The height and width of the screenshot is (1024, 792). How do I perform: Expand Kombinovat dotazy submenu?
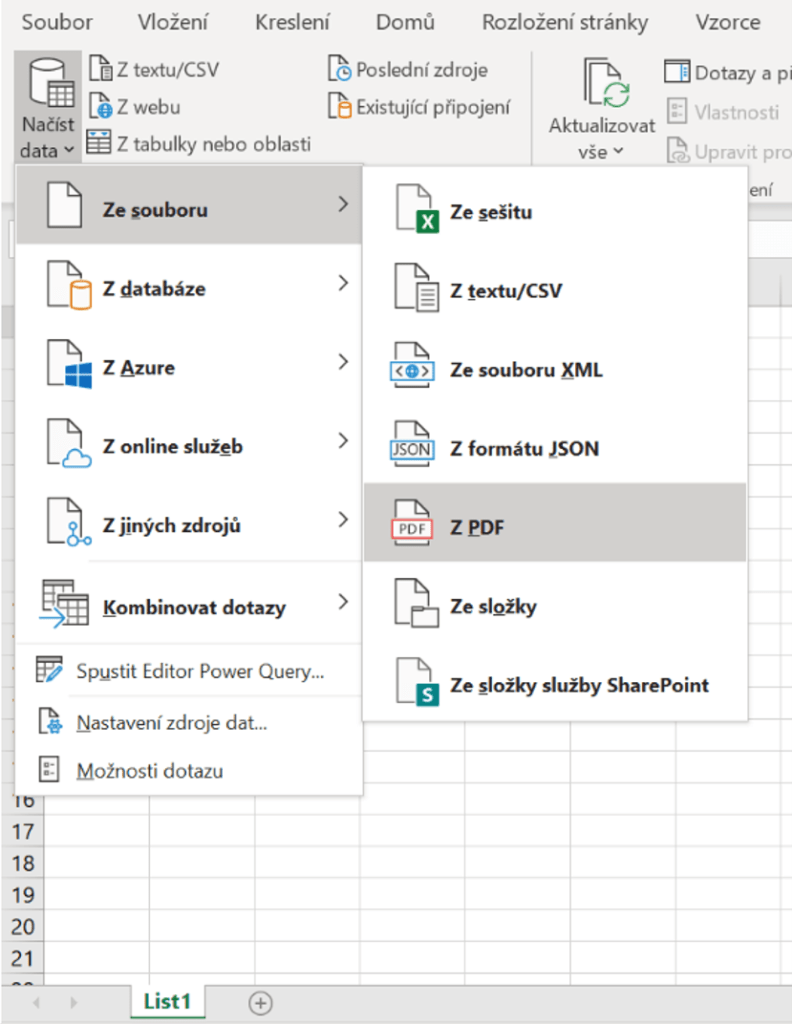pyautogui.click(x=343, y=602)
